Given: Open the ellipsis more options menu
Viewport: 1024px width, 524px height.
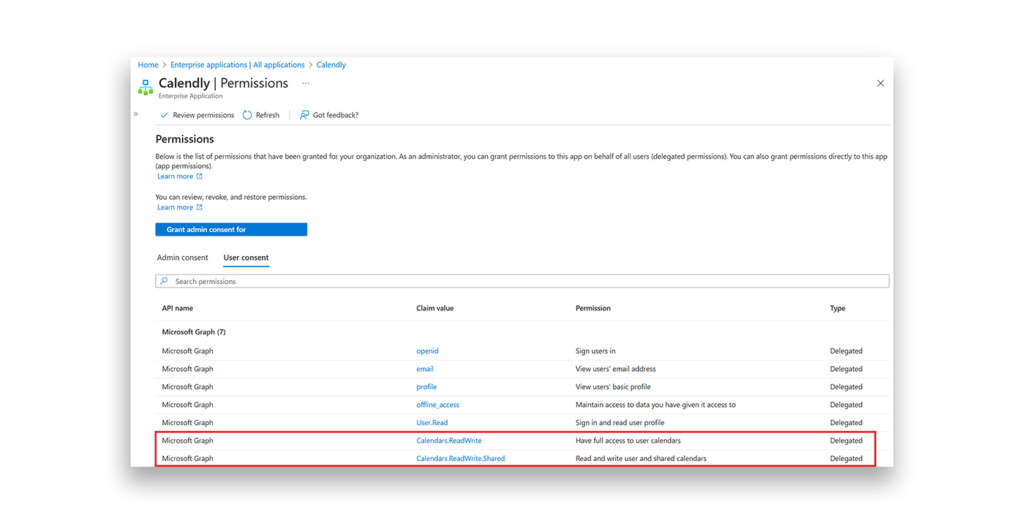Looking at the screenshot, I should coord(306,83).
